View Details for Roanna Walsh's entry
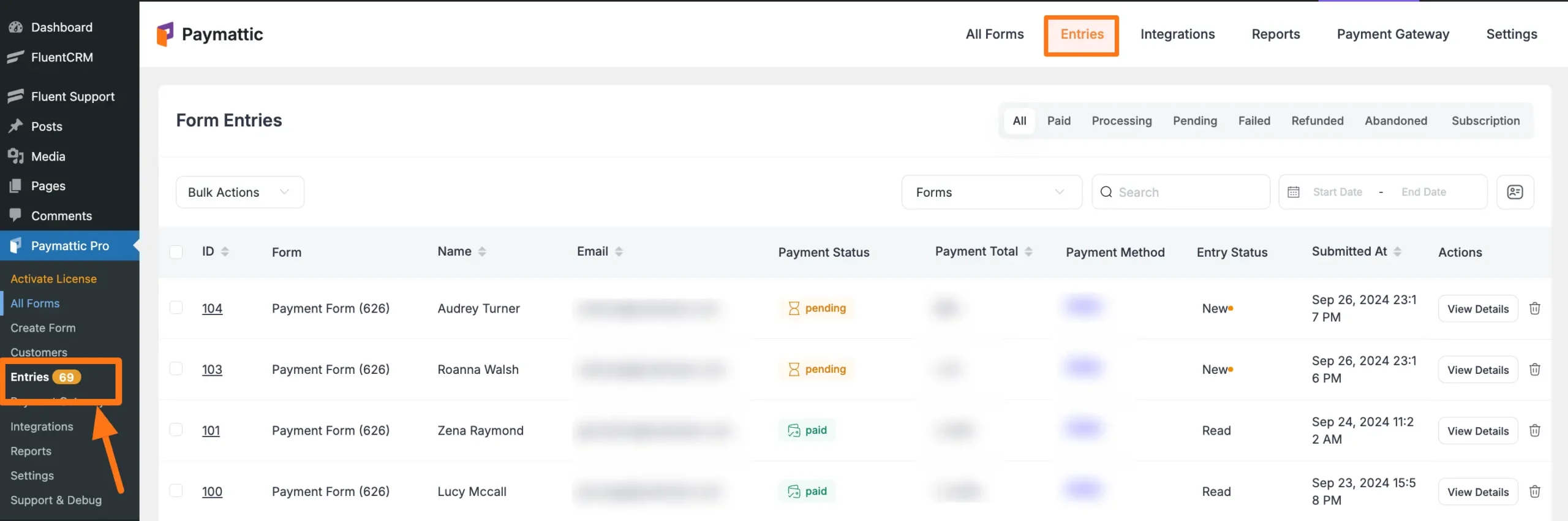Viewport: 1568px width, 521px height. (1478, 370)
